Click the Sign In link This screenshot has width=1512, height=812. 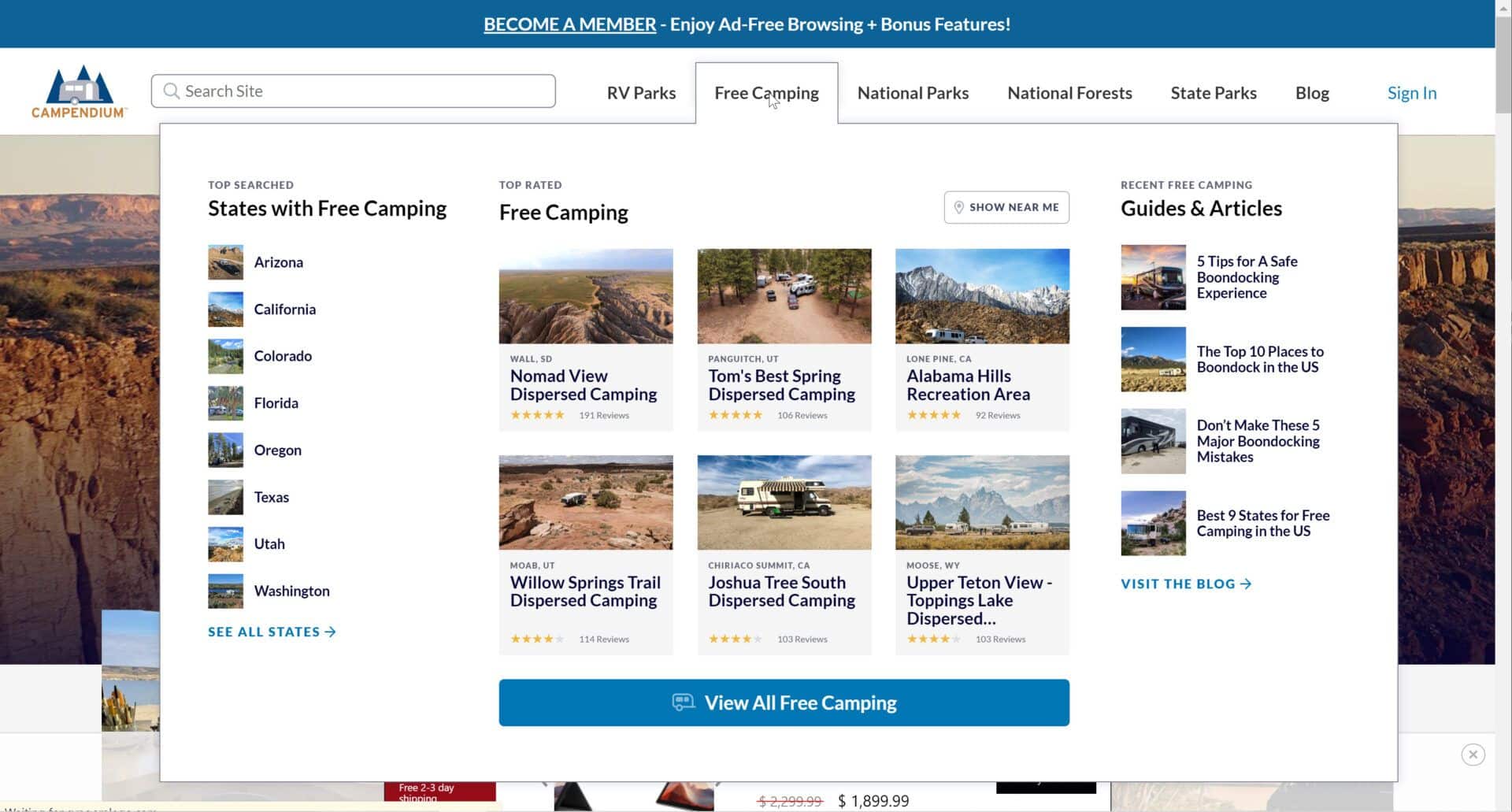point(1412,93)
